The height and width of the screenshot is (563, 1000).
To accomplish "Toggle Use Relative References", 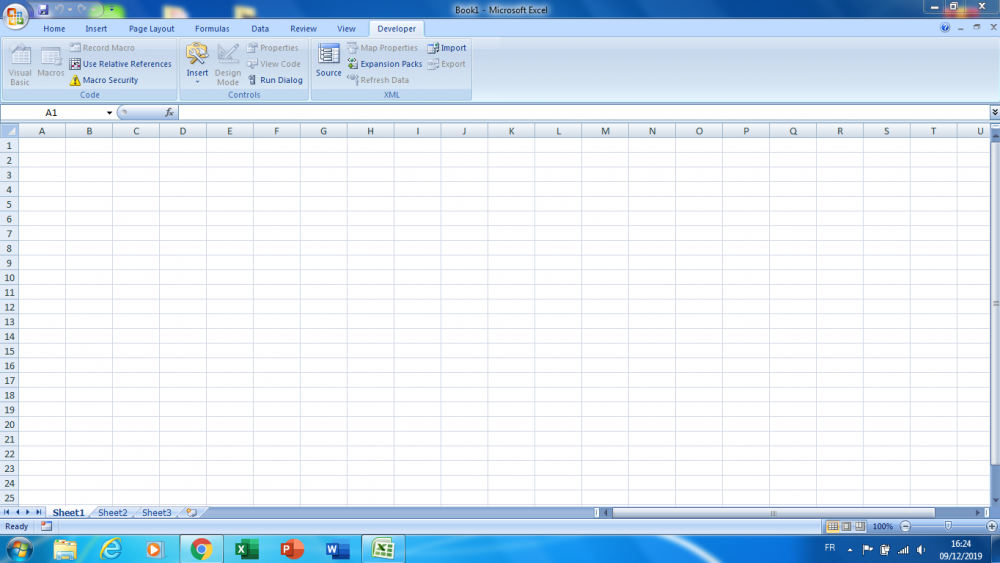I will (75, 64).
